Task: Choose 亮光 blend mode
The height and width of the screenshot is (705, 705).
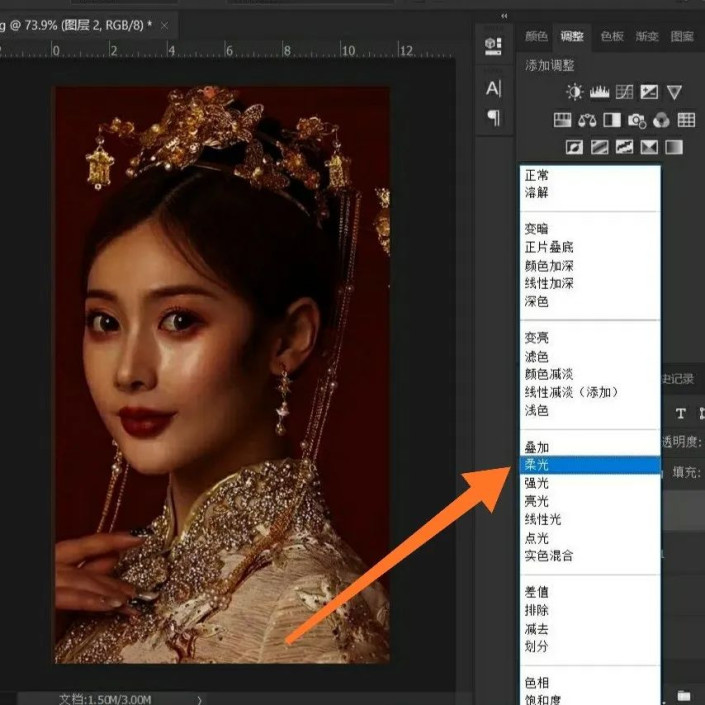Action: point(590,501)
